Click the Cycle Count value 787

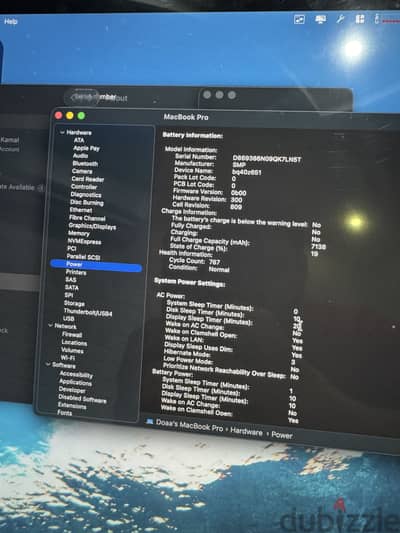point(214,262)
